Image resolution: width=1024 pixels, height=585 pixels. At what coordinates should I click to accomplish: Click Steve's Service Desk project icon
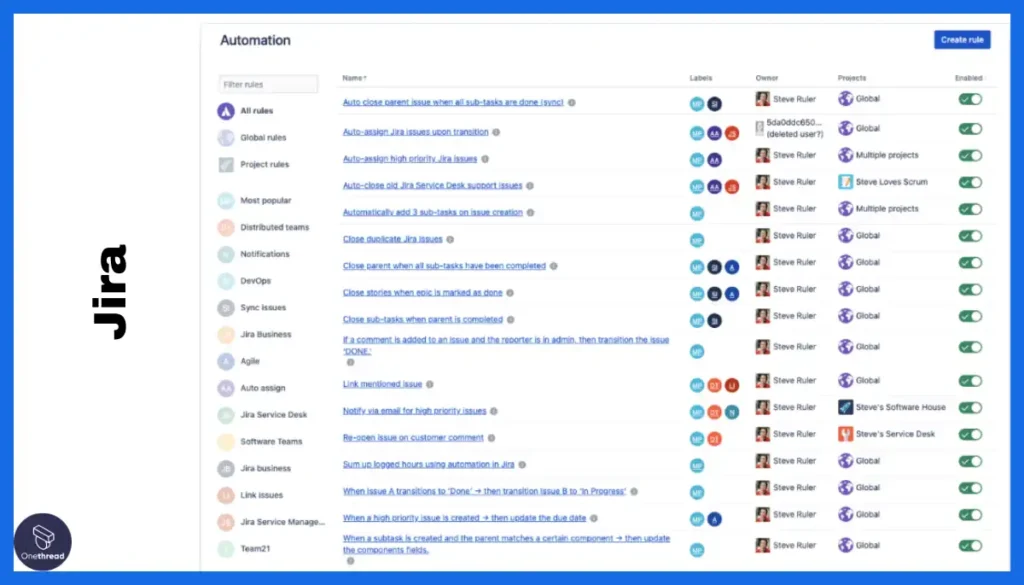point(846,434)
